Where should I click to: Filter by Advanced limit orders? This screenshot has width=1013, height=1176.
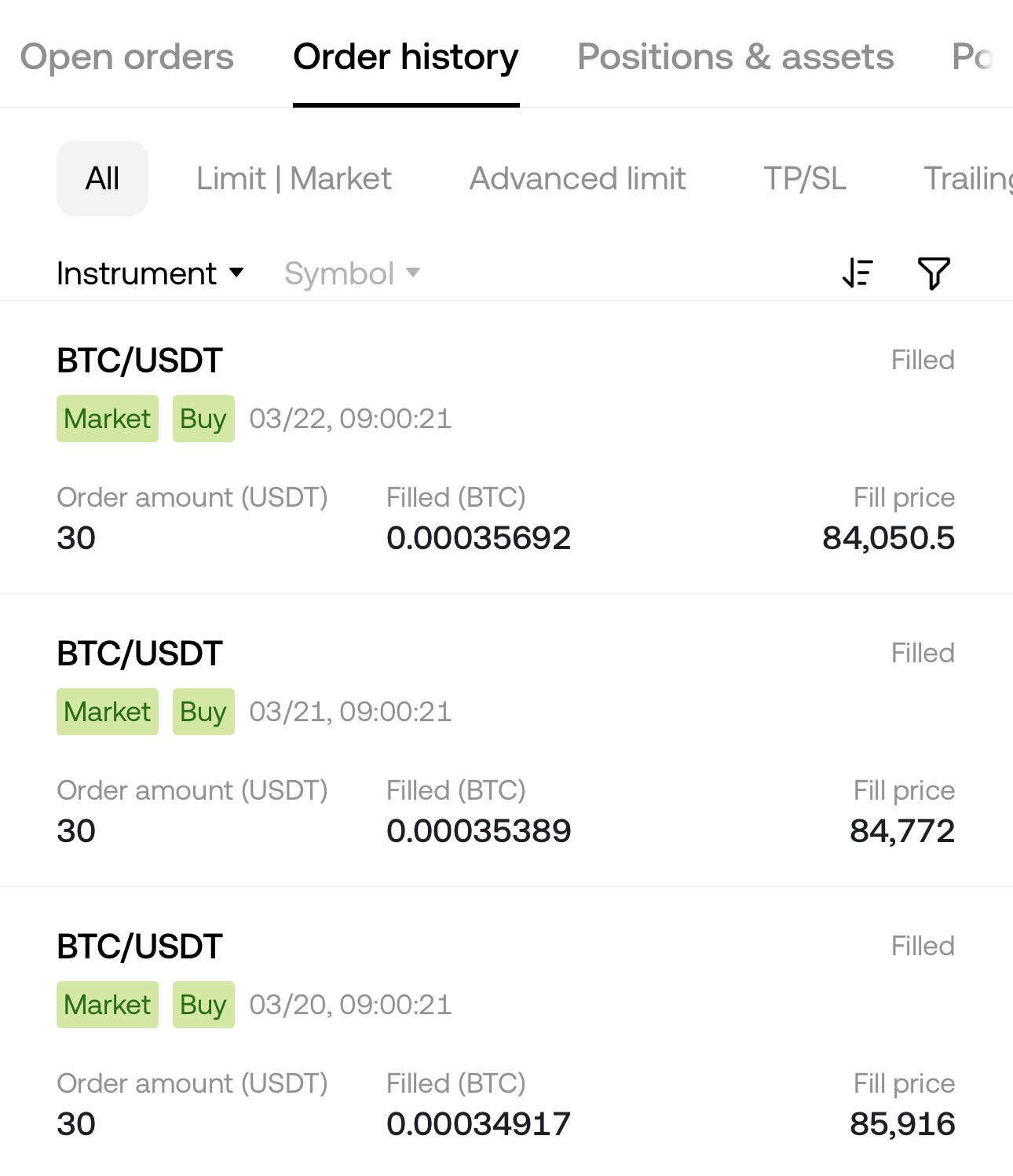coord(577,178)
